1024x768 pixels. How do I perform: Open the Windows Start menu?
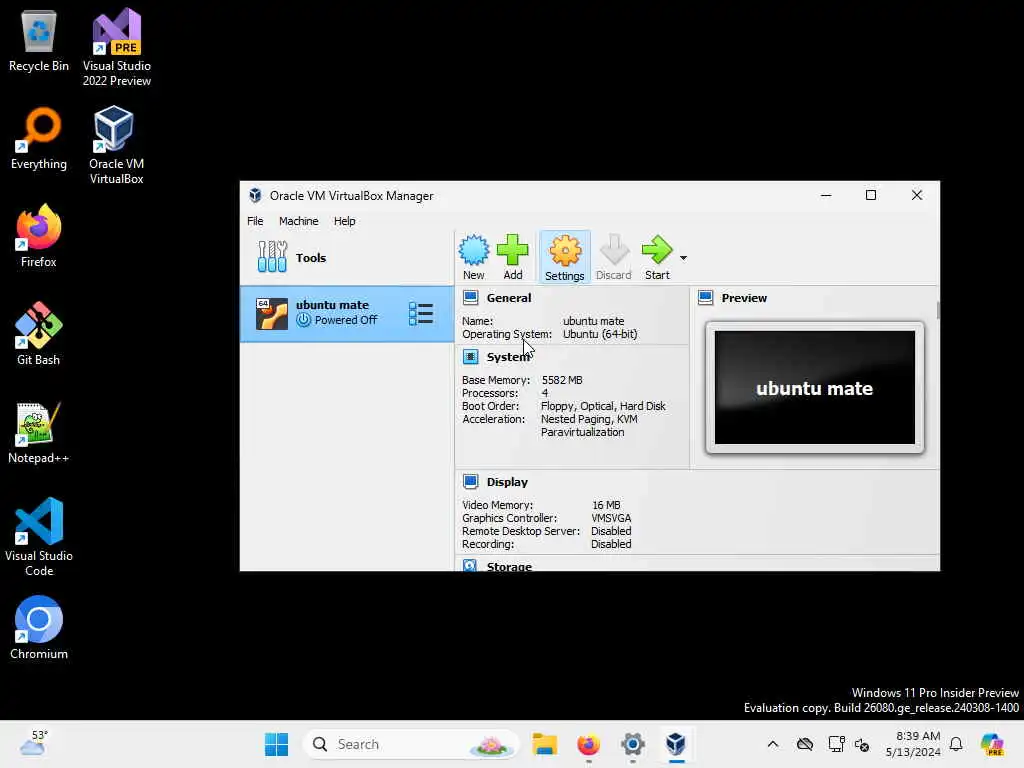coord(276,744)
